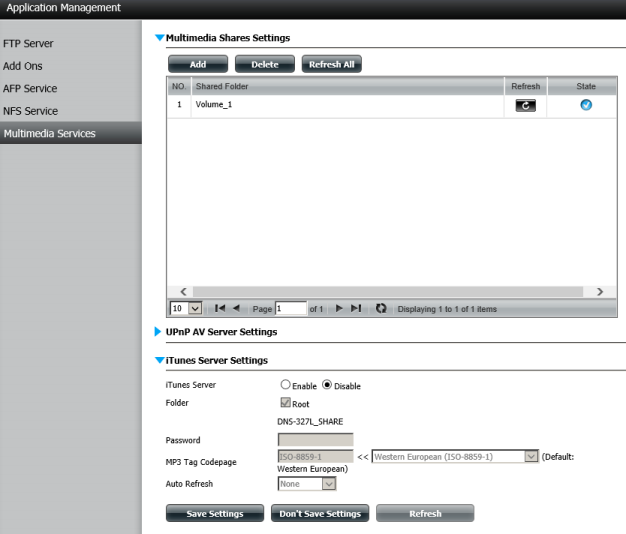Click the refresh icon for Volume_1

525,105
